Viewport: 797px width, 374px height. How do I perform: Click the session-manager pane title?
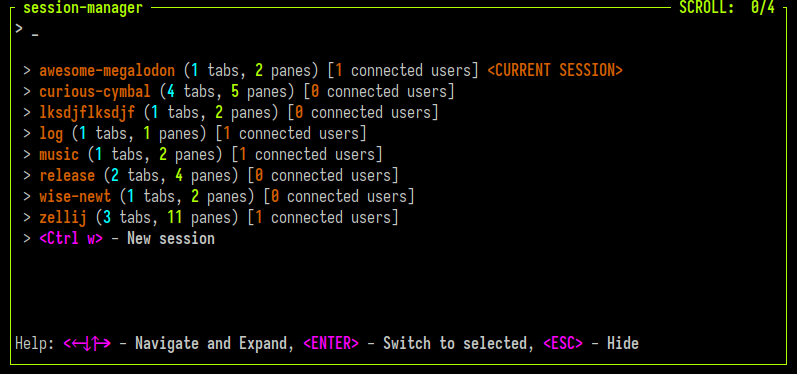coord(83,8)
